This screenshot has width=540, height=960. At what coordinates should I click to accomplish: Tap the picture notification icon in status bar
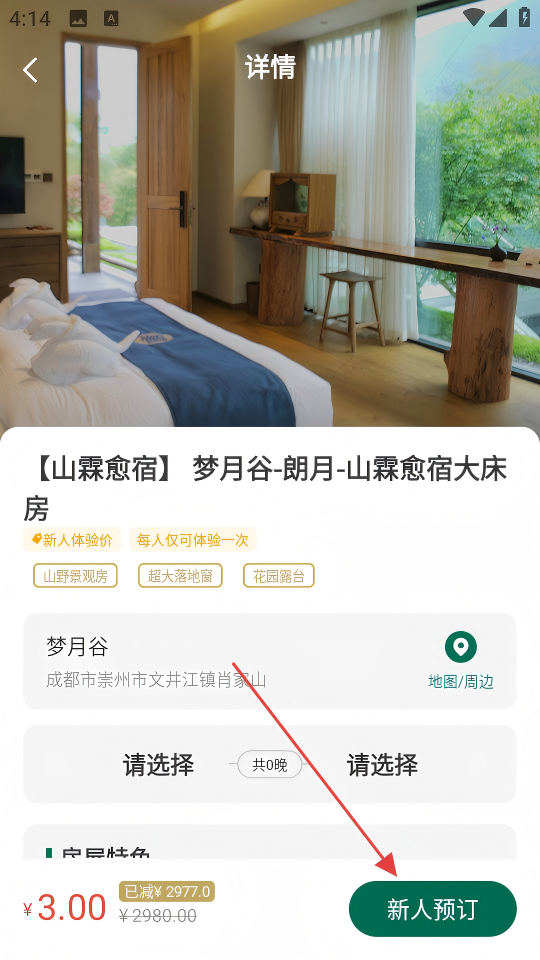click(x=78, y=19)
